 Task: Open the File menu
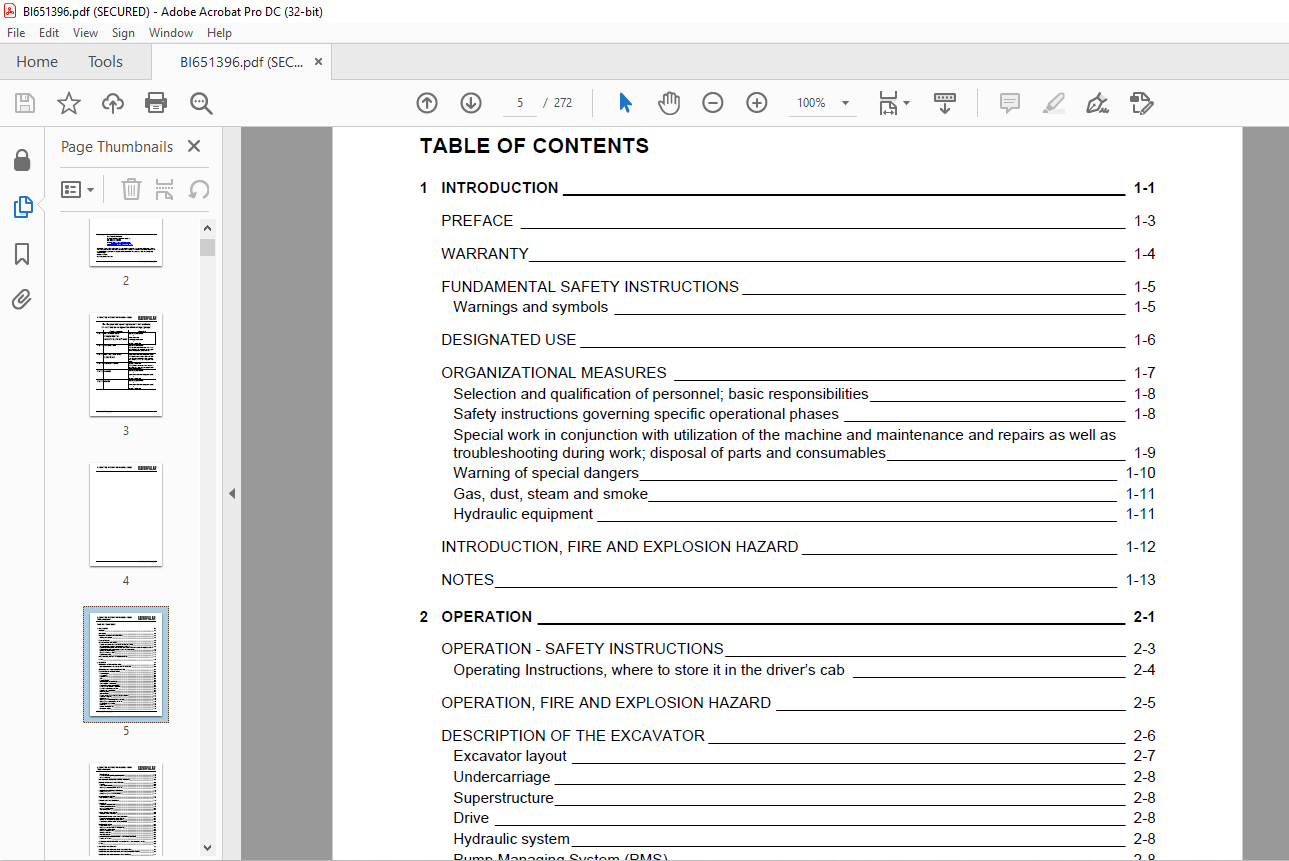(16, 33)
